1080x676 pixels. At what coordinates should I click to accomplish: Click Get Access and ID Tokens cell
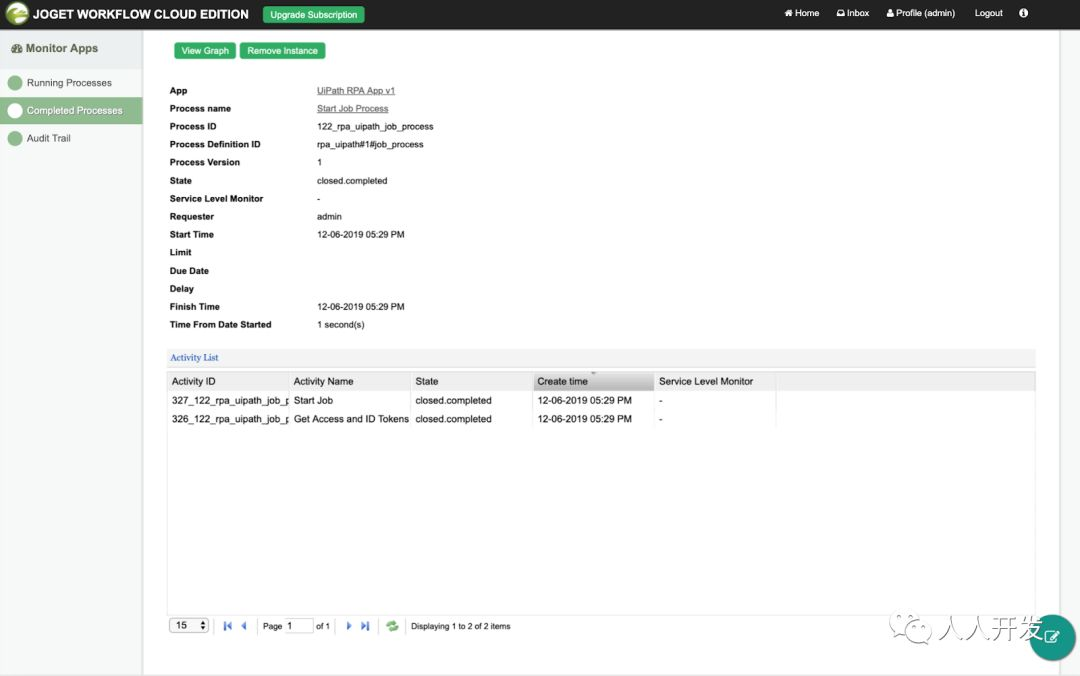click(x=351, y=419)
